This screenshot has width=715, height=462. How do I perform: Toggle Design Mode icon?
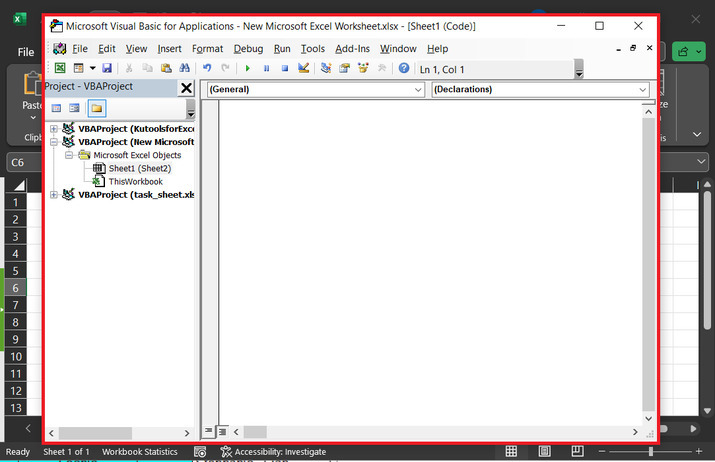pyautogui.click(x=303, y=68)
